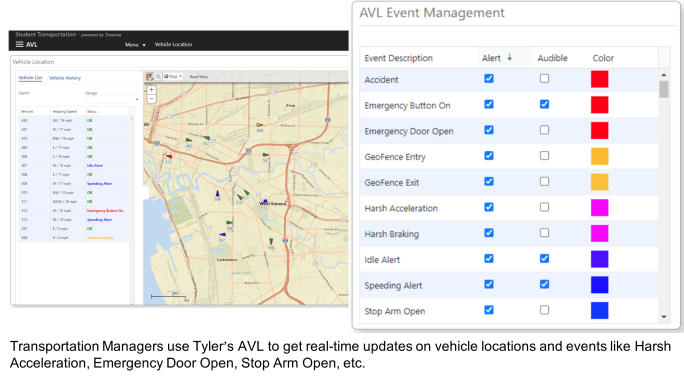Enable Audible for Stop Arm Open

tap(544, 310)
